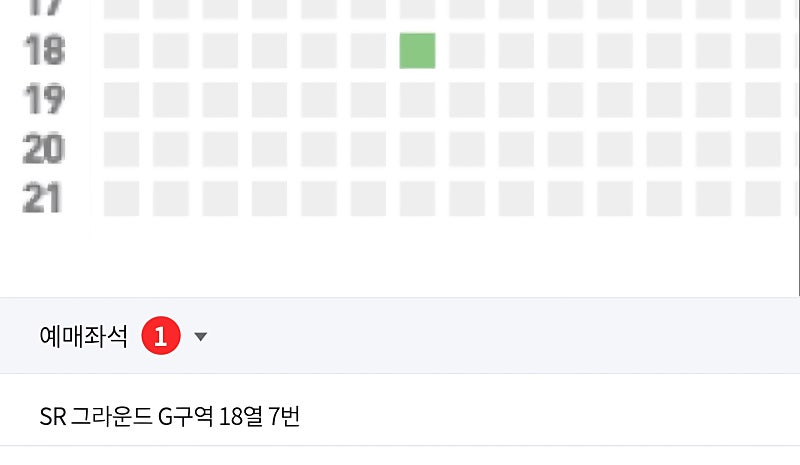The width and height of the screenshot is (800, 465).
Task: Pick seat 1 in row 21
Action: [x=121, y=197]
